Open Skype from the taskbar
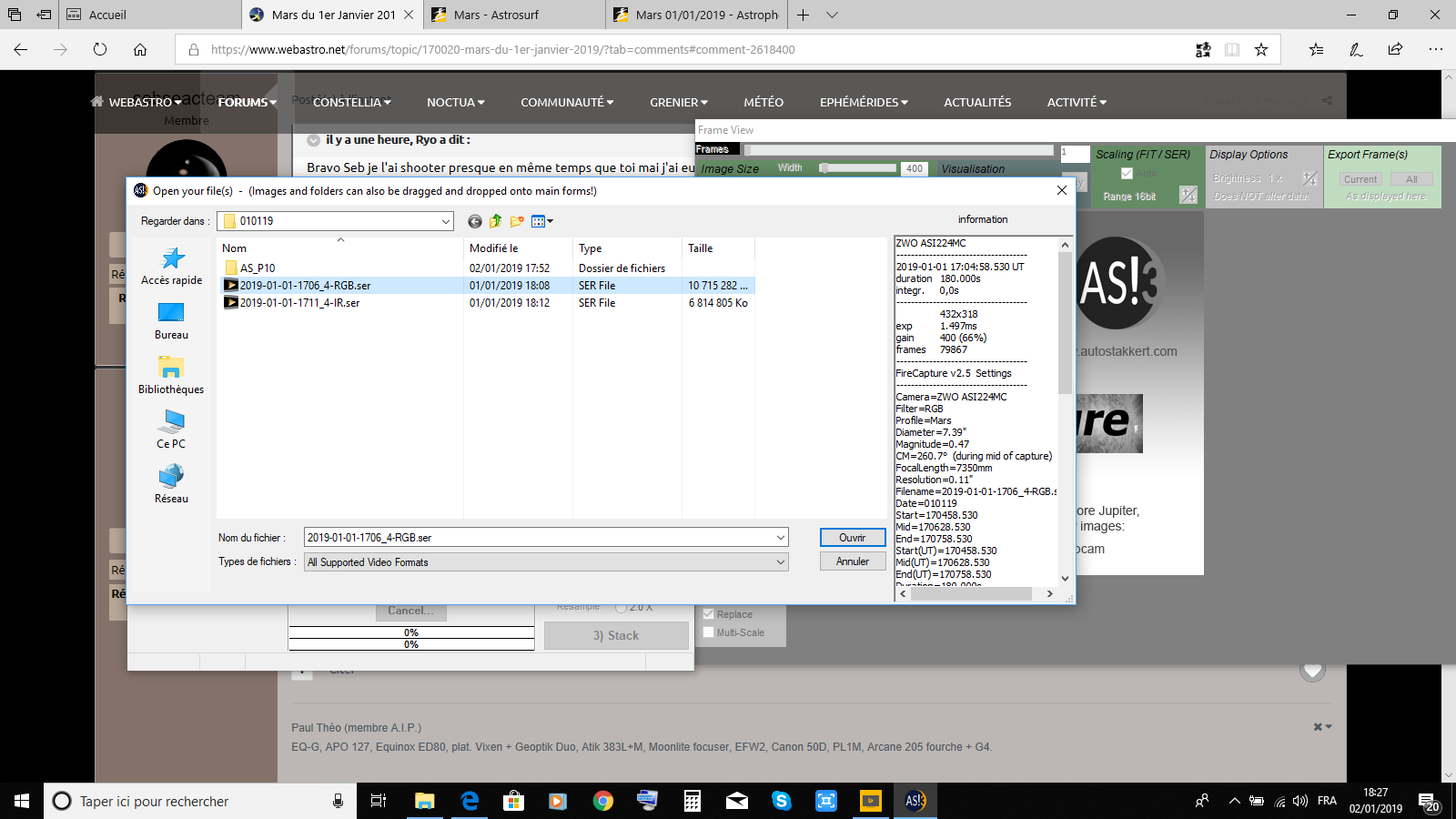 point(781,801)
